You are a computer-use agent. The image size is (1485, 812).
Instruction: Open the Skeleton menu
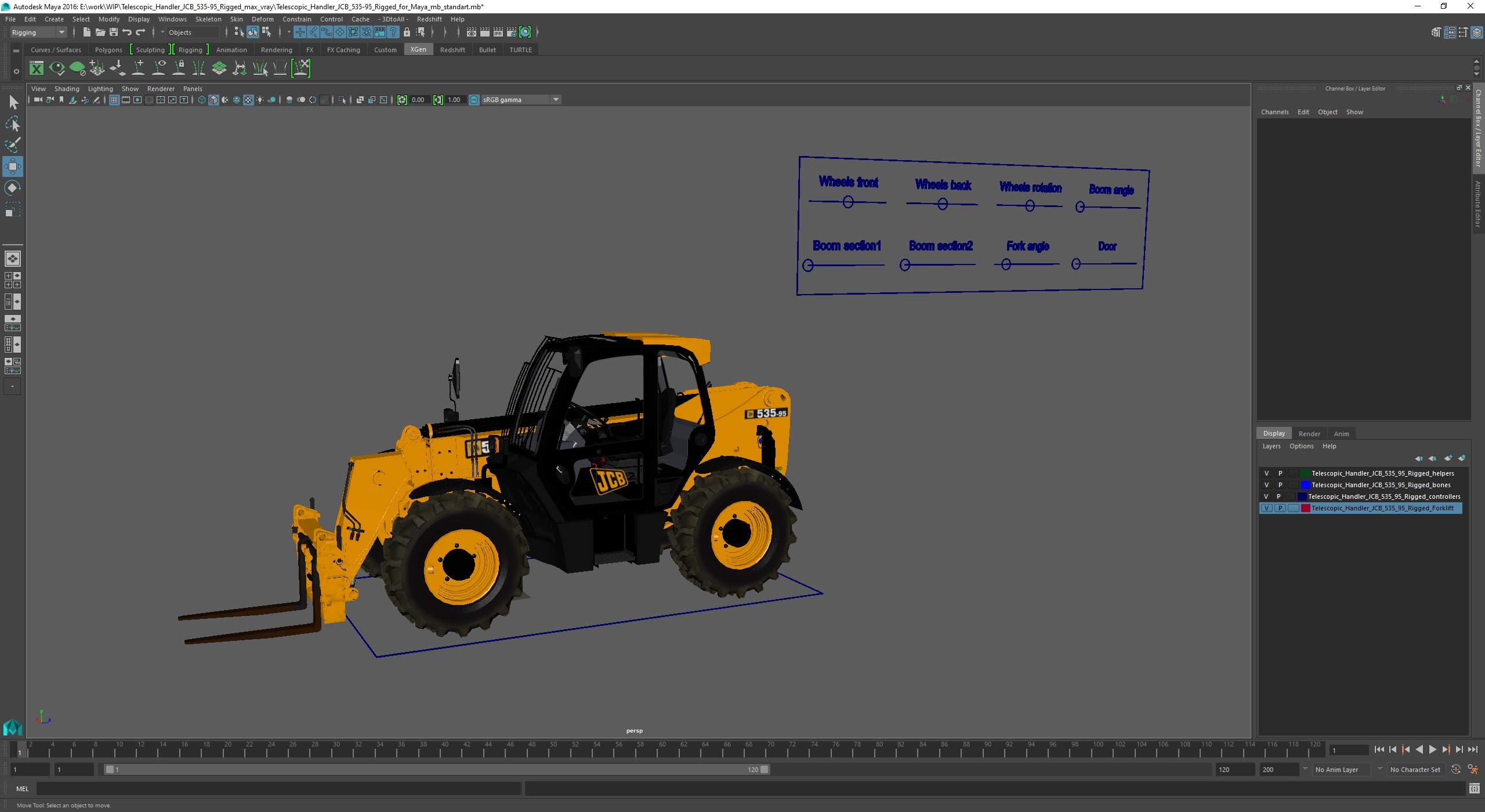[x=208, y=19]
